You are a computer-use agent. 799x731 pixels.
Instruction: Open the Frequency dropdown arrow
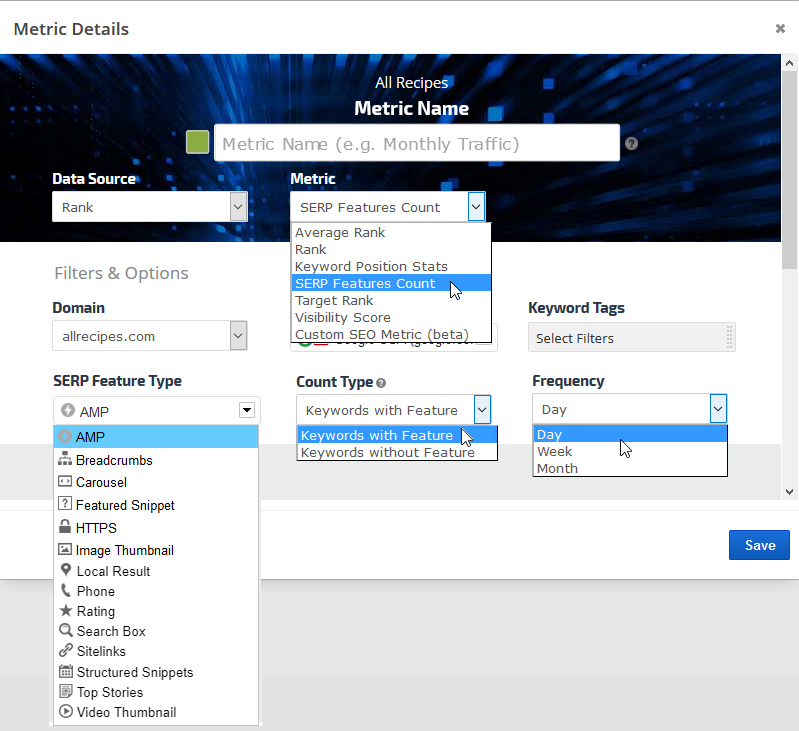coord(717,409)
